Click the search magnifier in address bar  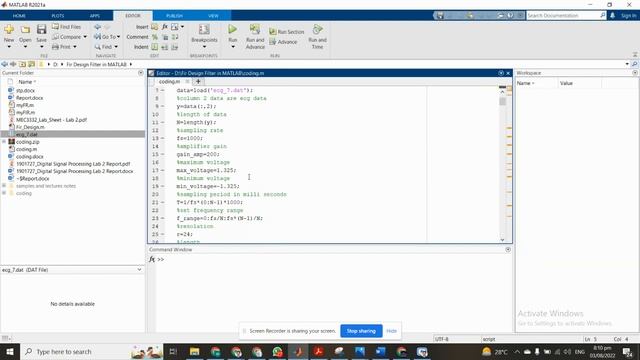click(x=634, y=64)
